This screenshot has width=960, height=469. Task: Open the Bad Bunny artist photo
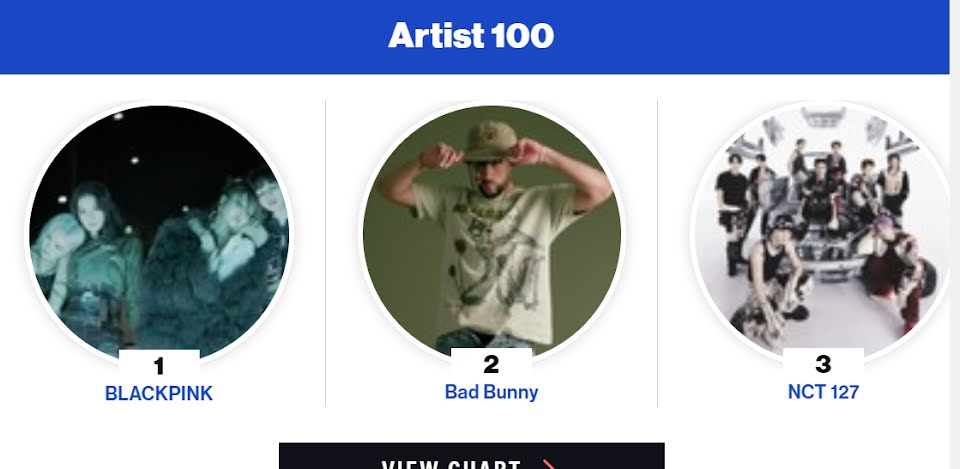click(492, 233)
